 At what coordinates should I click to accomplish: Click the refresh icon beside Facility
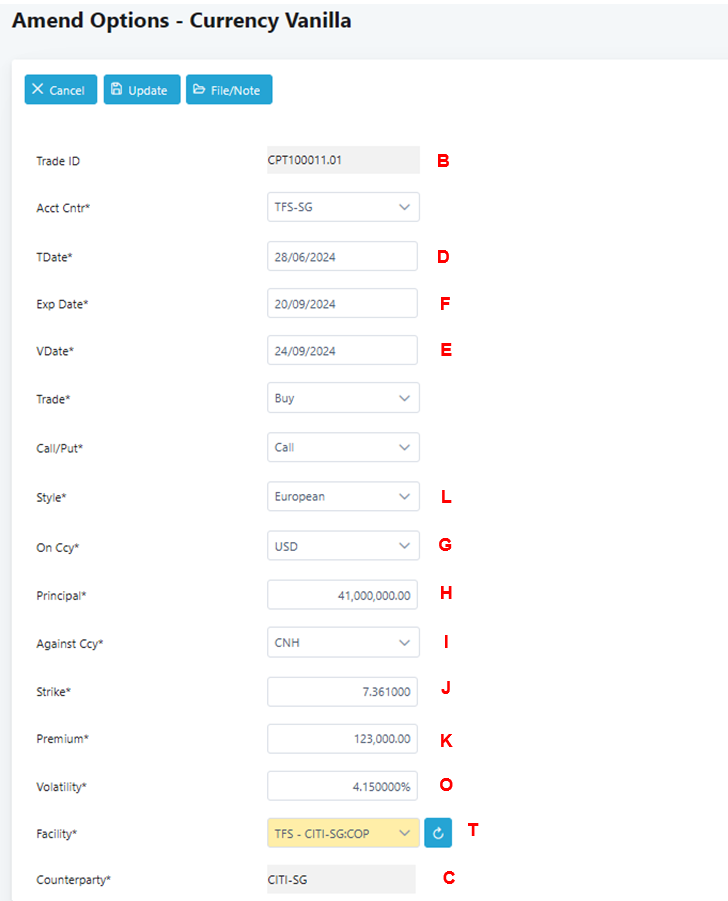click(438, 833)
